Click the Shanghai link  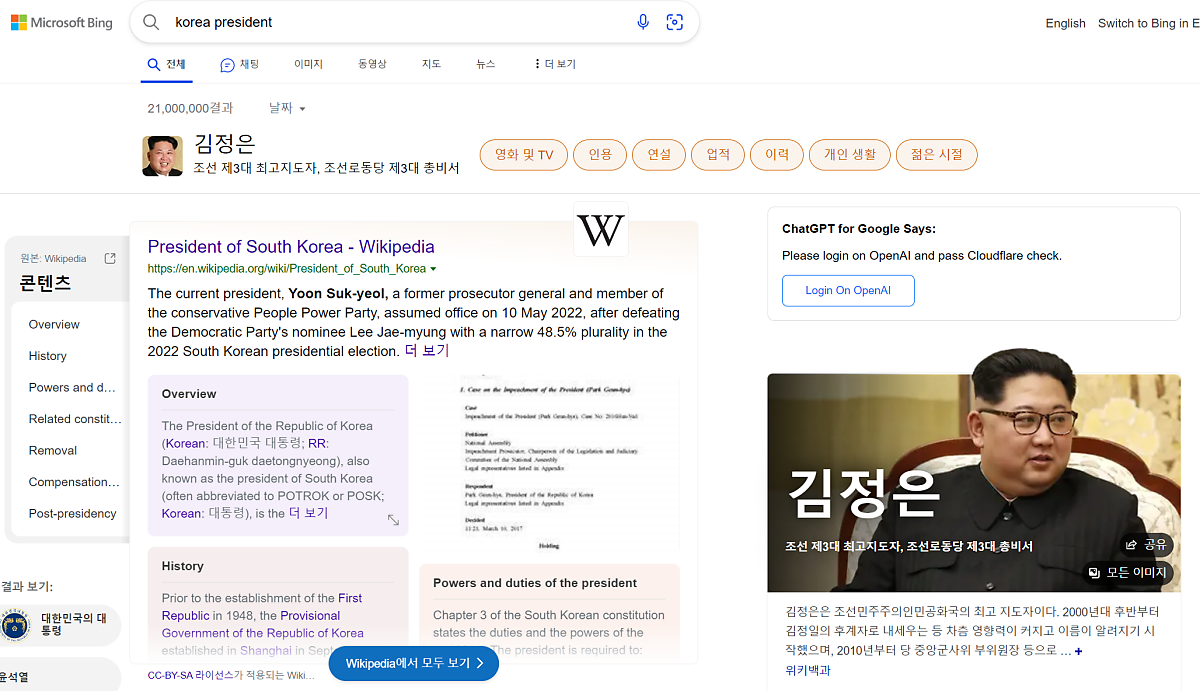[x=265, y=650]
